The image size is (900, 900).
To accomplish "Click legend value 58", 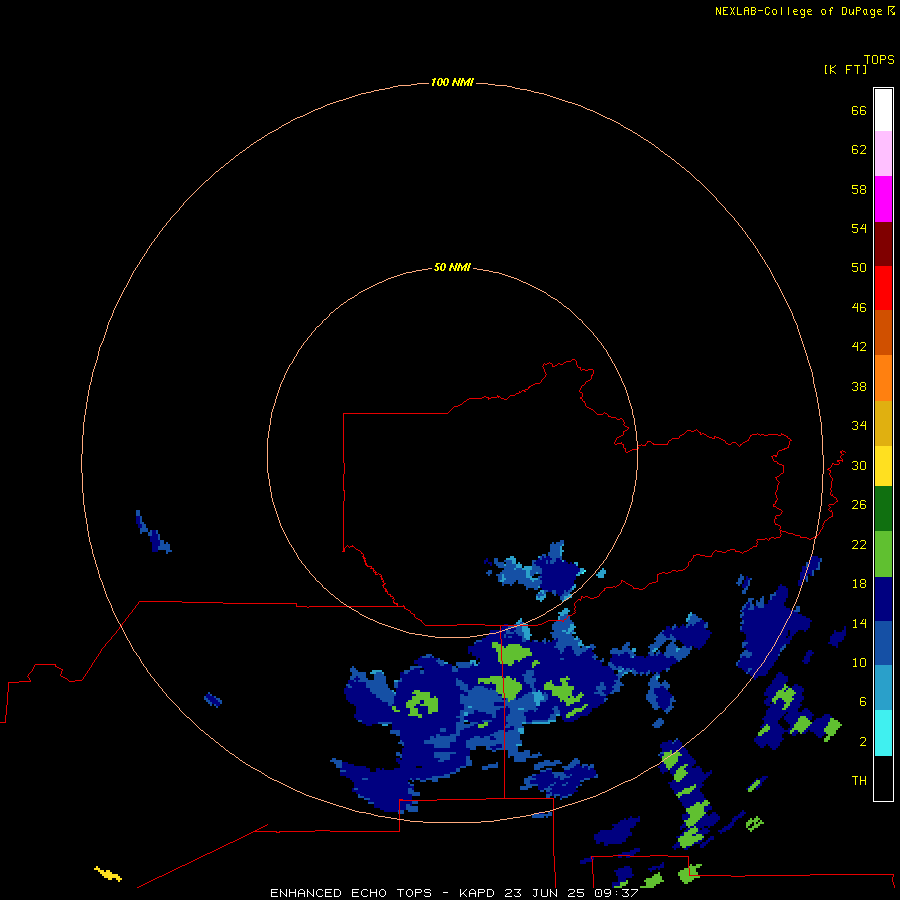I will (x=859, y=189).
